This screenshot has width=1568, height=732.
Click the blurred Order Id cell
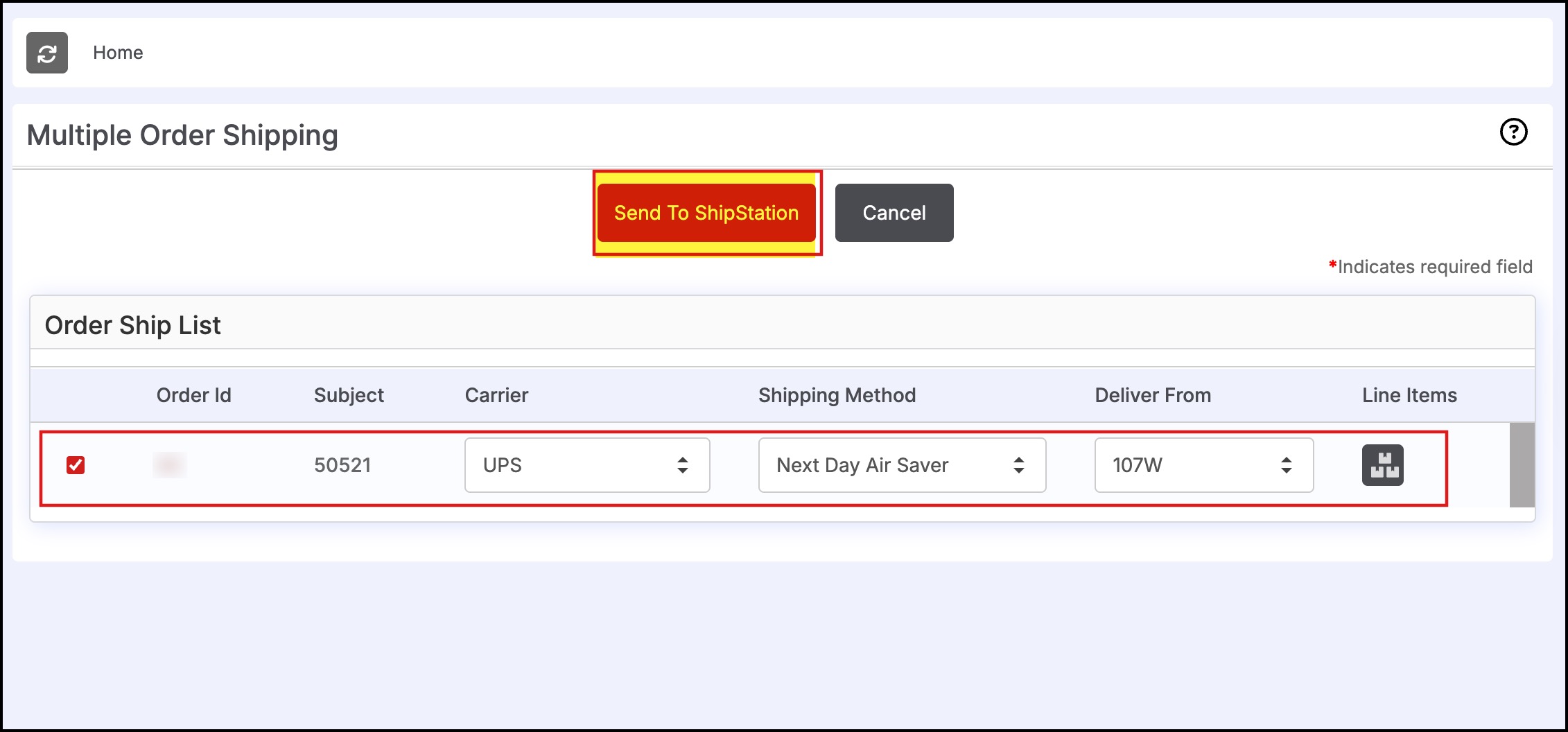point(169,465)
